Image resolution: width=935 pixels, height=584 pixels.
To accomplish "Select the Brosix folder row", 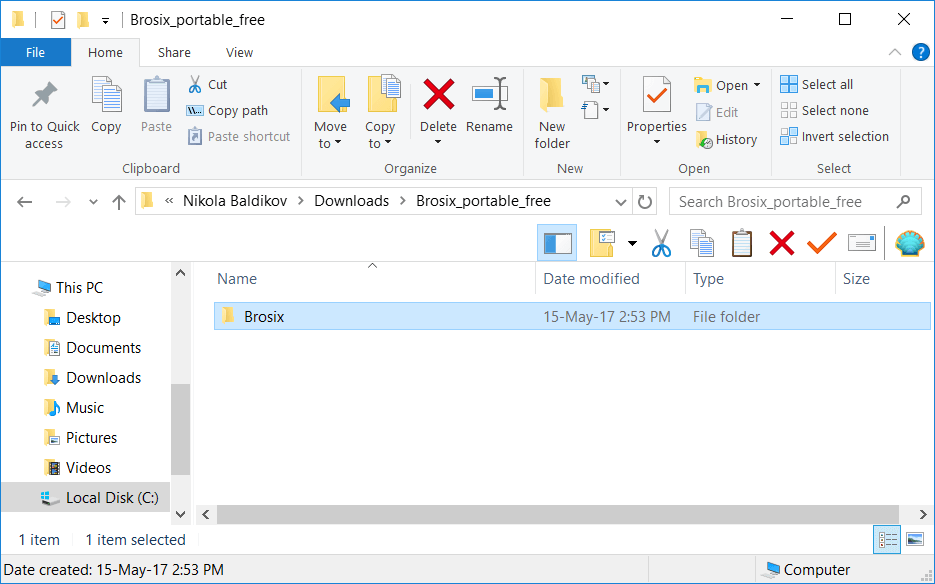I will pyautogui.click(x=572, y=316).
